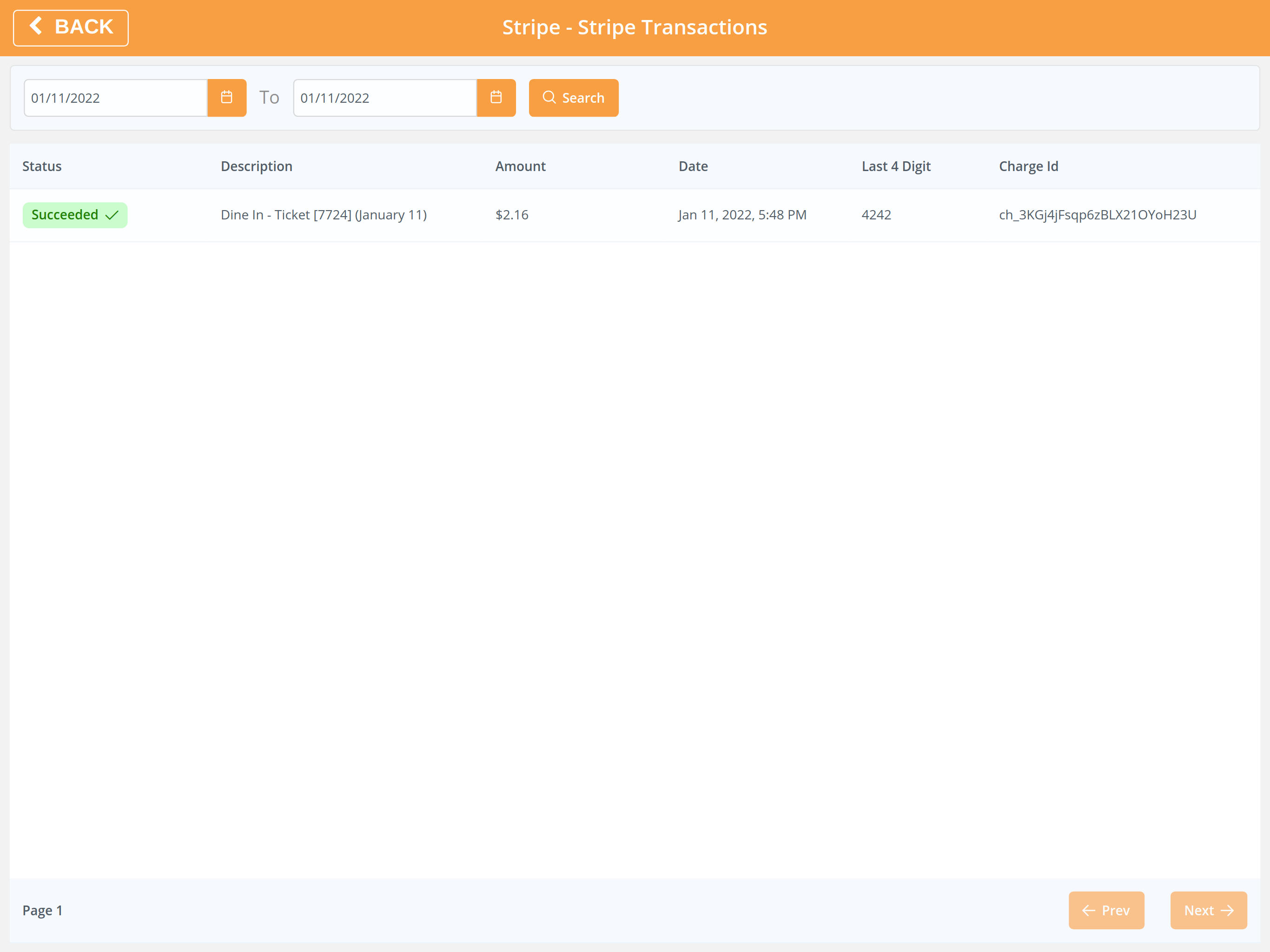Click the start date input field
The height and width of the screenshot is (952, 1270).
[x=116, y=98]
